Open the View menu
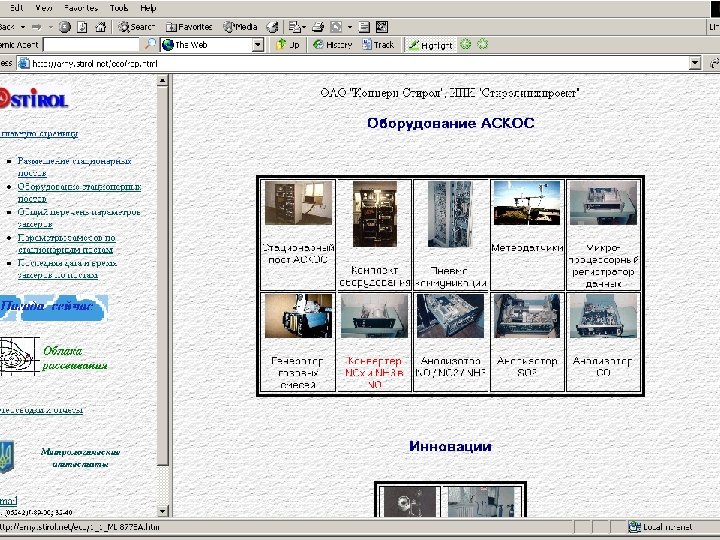 [x=44, y=8]
